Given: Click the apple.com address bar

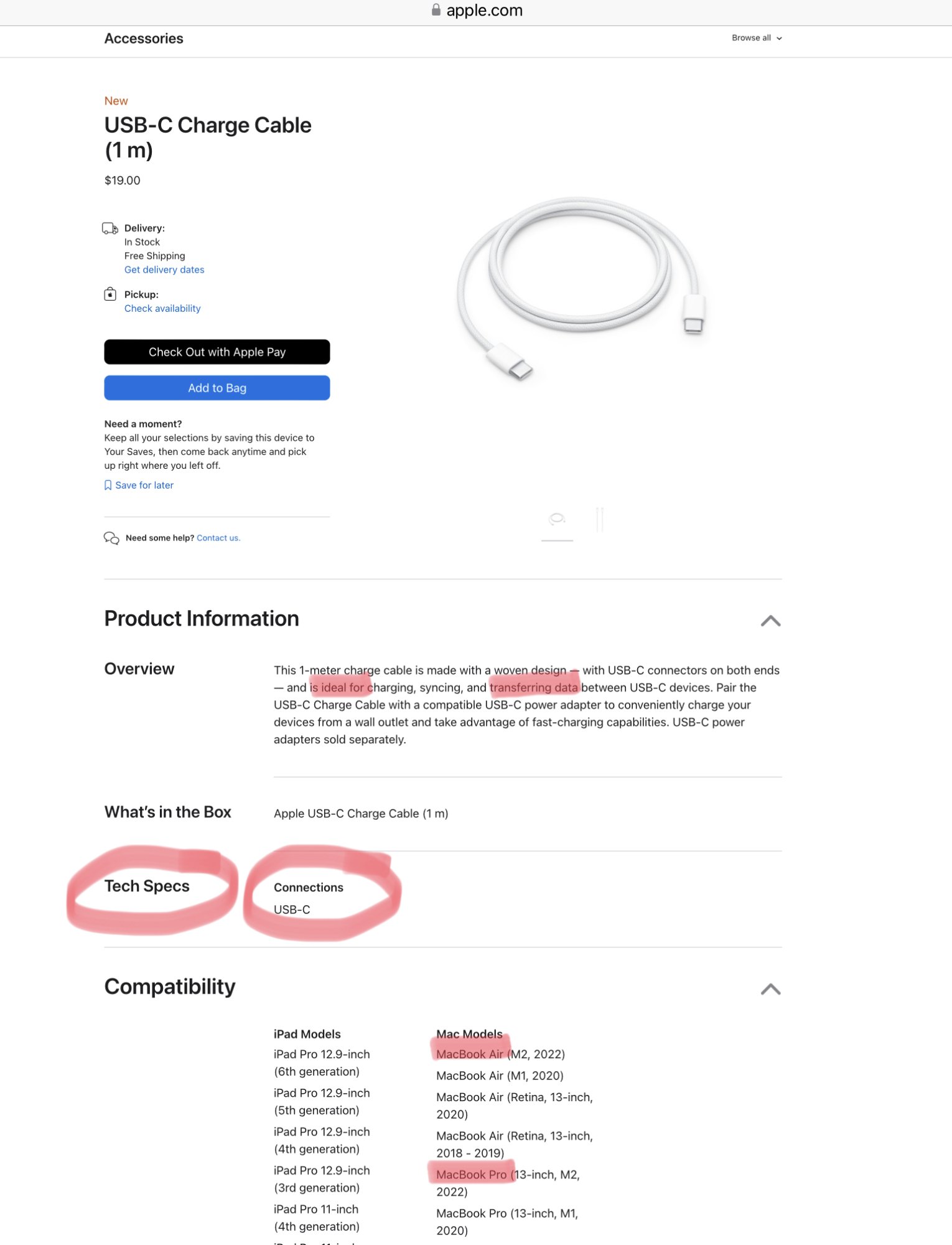Looking at the screenshot, I should (x=476, y=10).
